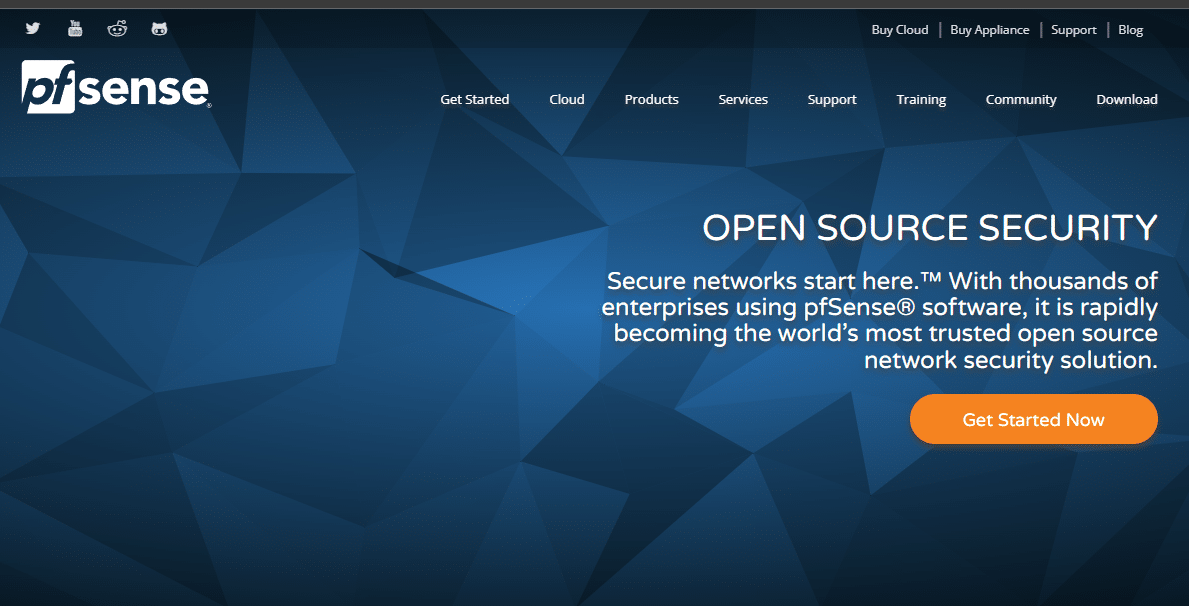Go to the Blog link
This screenshot has width=1189, height=606.
[1130, 30]
